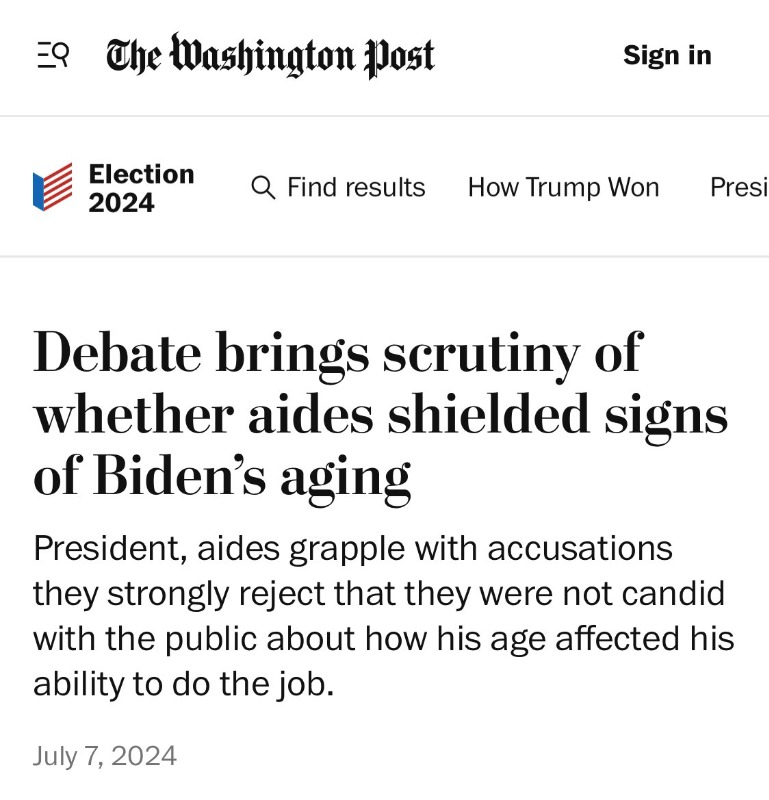
Task: Click the text "ability to do the job."
Action: click(183, 683)
